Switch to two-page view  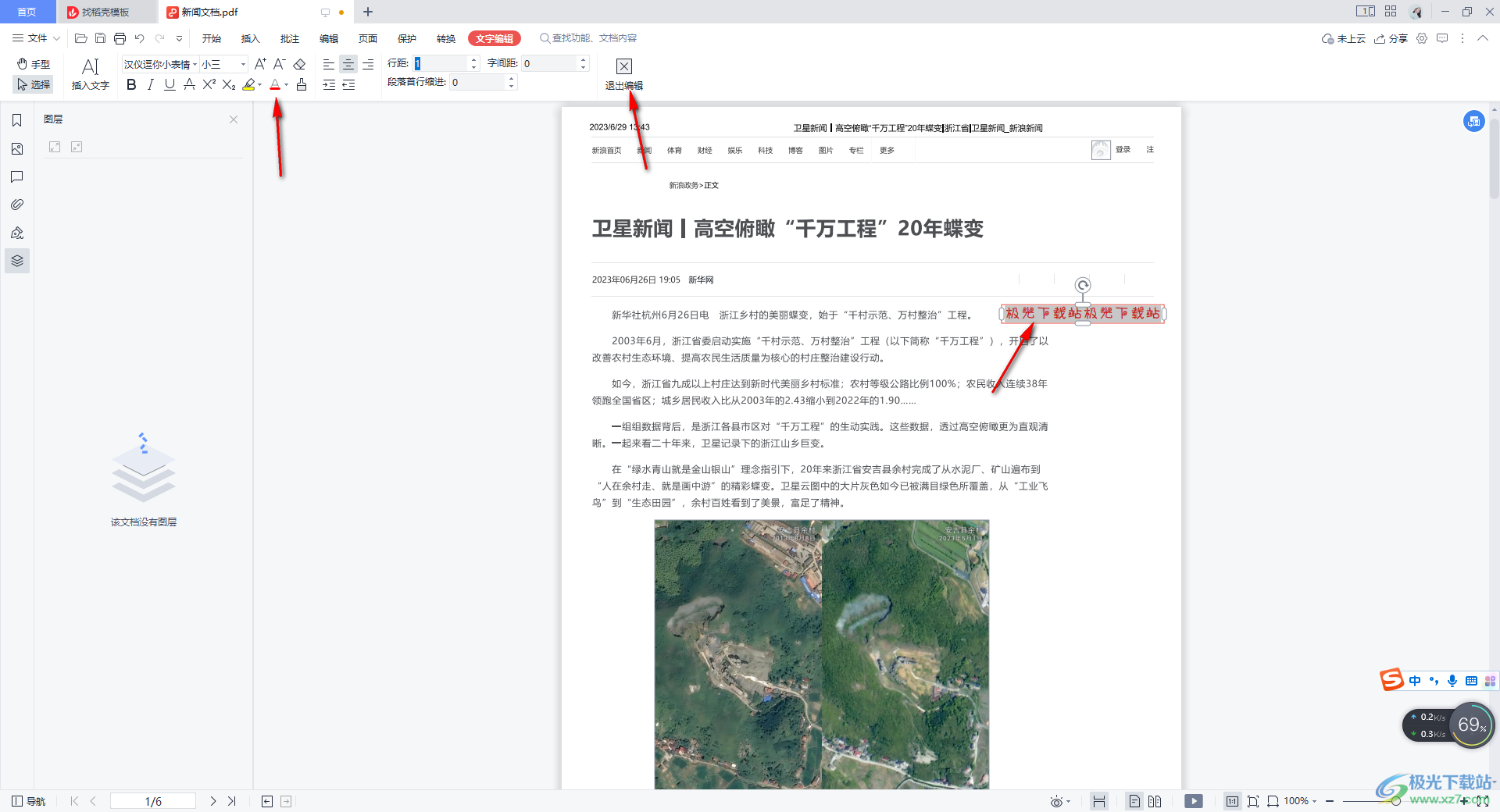point(1155,801)
